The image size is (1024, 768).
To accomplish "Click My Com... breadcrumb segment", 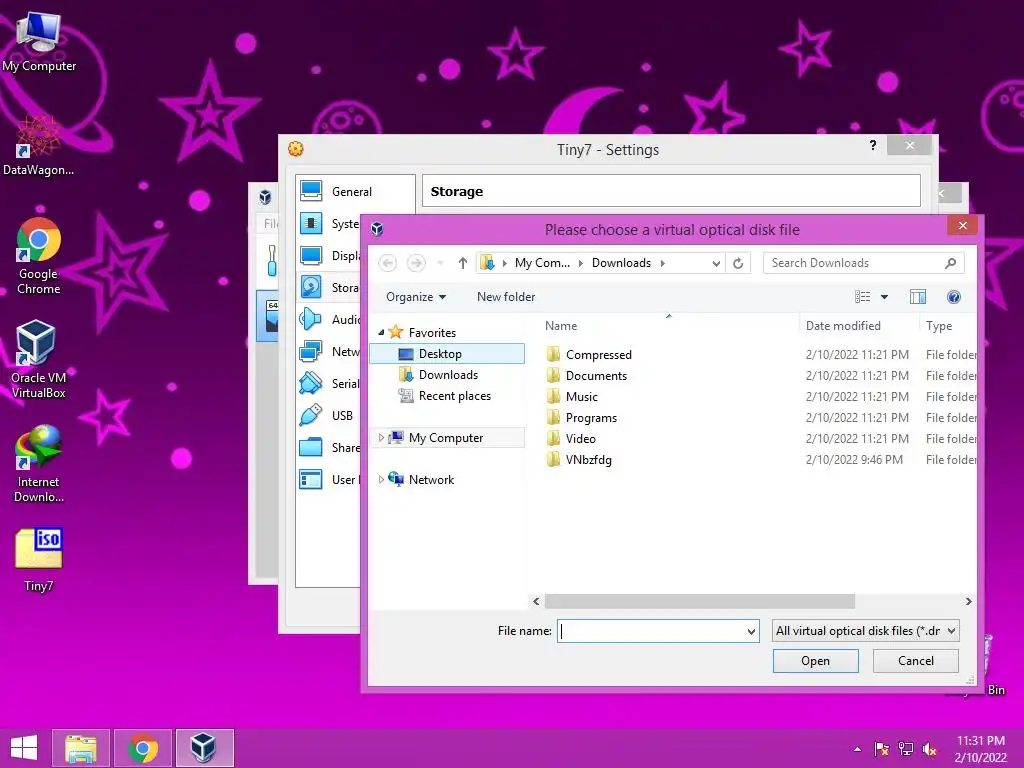I will [542, 263].
